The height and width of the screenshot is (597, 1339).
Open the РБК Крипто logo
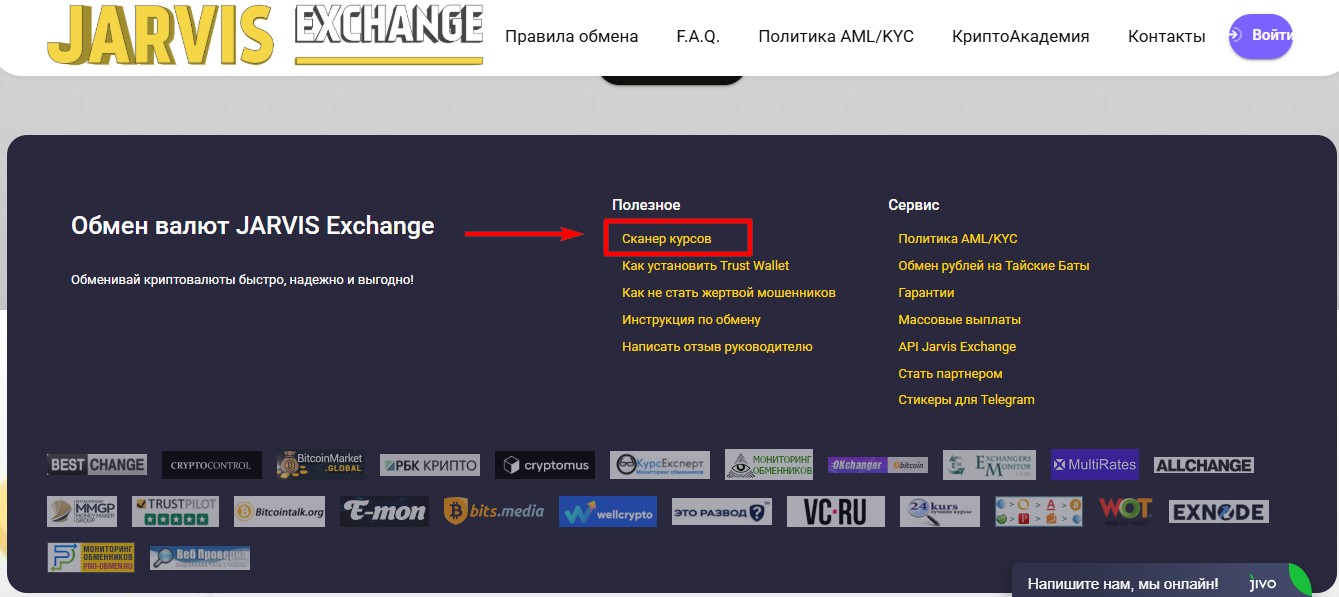(430, 464)
